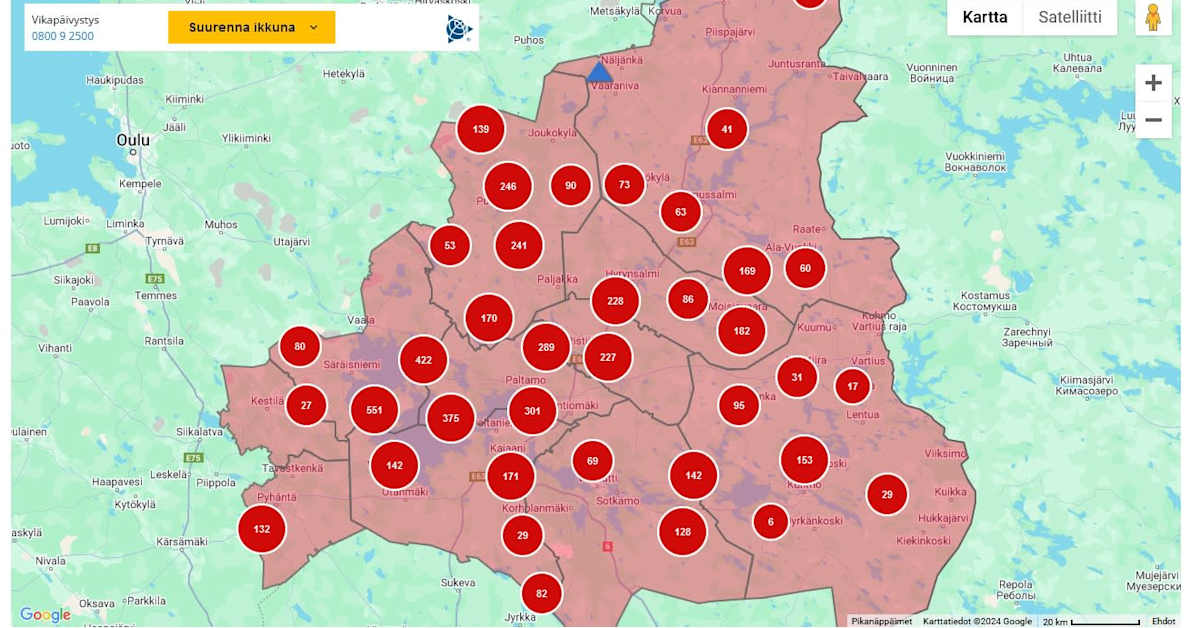The width and height of the screenshot is (1200, 628).
Task: Click the company logo in top panel
Action: tap(458, 29)
